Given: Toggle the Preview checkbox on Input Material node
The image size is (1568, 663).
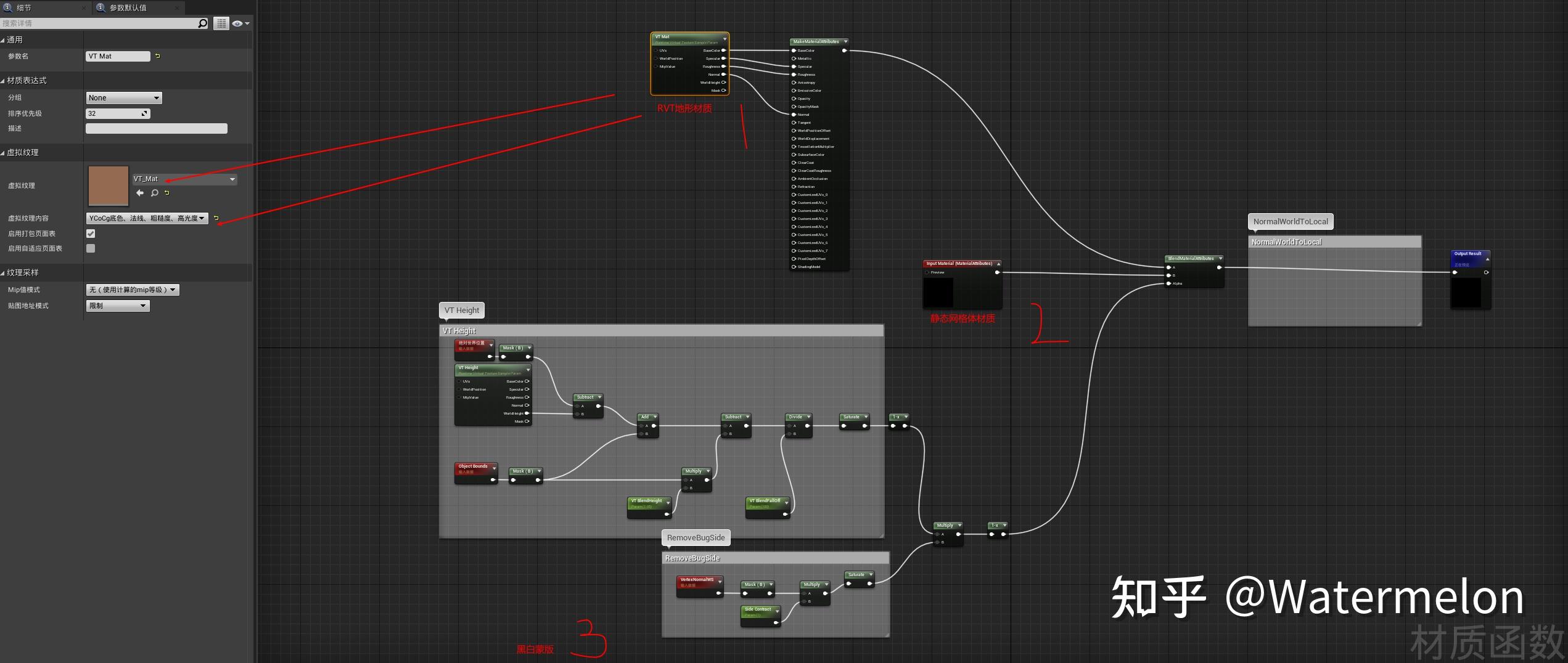Looking at the screenshot, I should (927, 272).
